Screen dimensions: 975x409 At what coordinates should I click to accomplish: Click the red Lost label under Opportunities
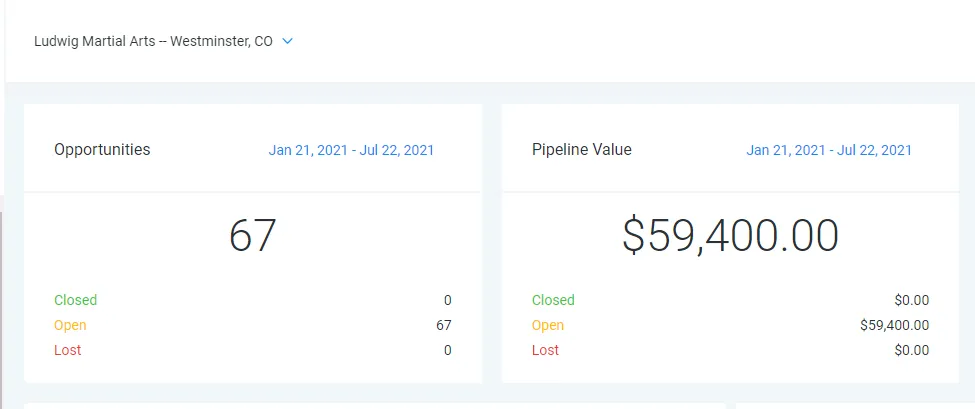click(68, 350)
